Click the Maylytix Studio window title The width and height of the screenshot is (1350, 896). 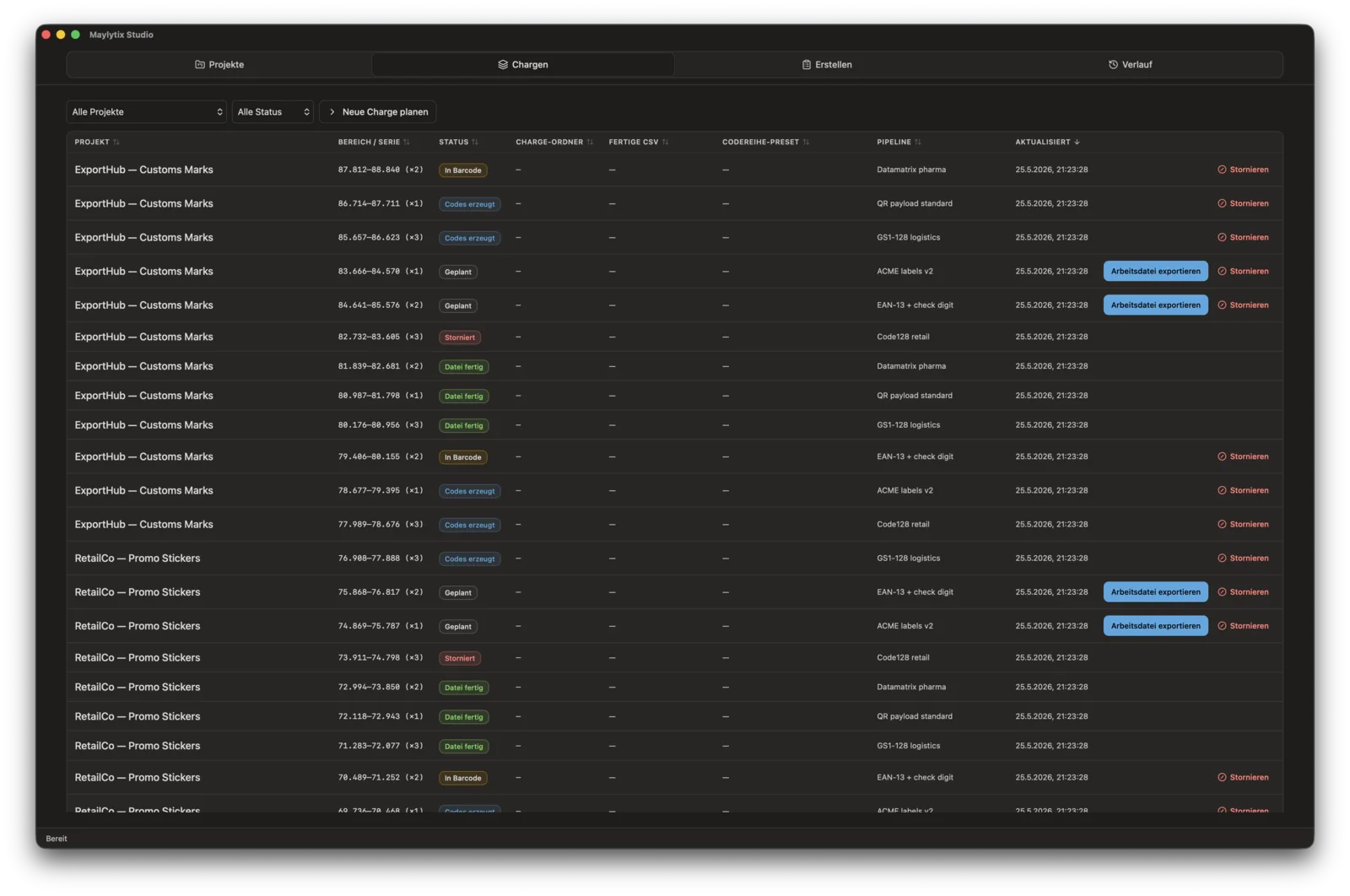pos(121,35)
